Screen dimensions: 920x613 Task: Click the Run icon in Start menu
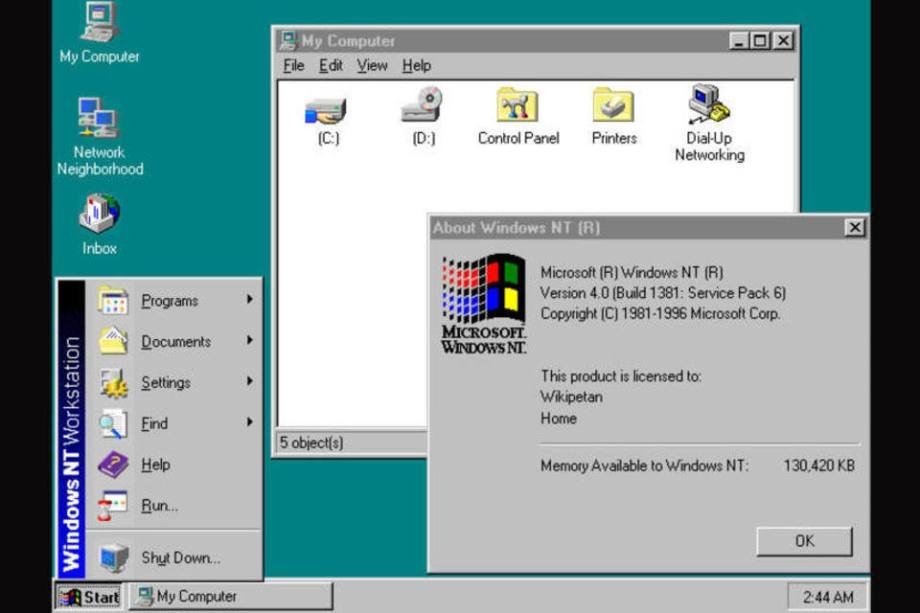coord(112,506)
